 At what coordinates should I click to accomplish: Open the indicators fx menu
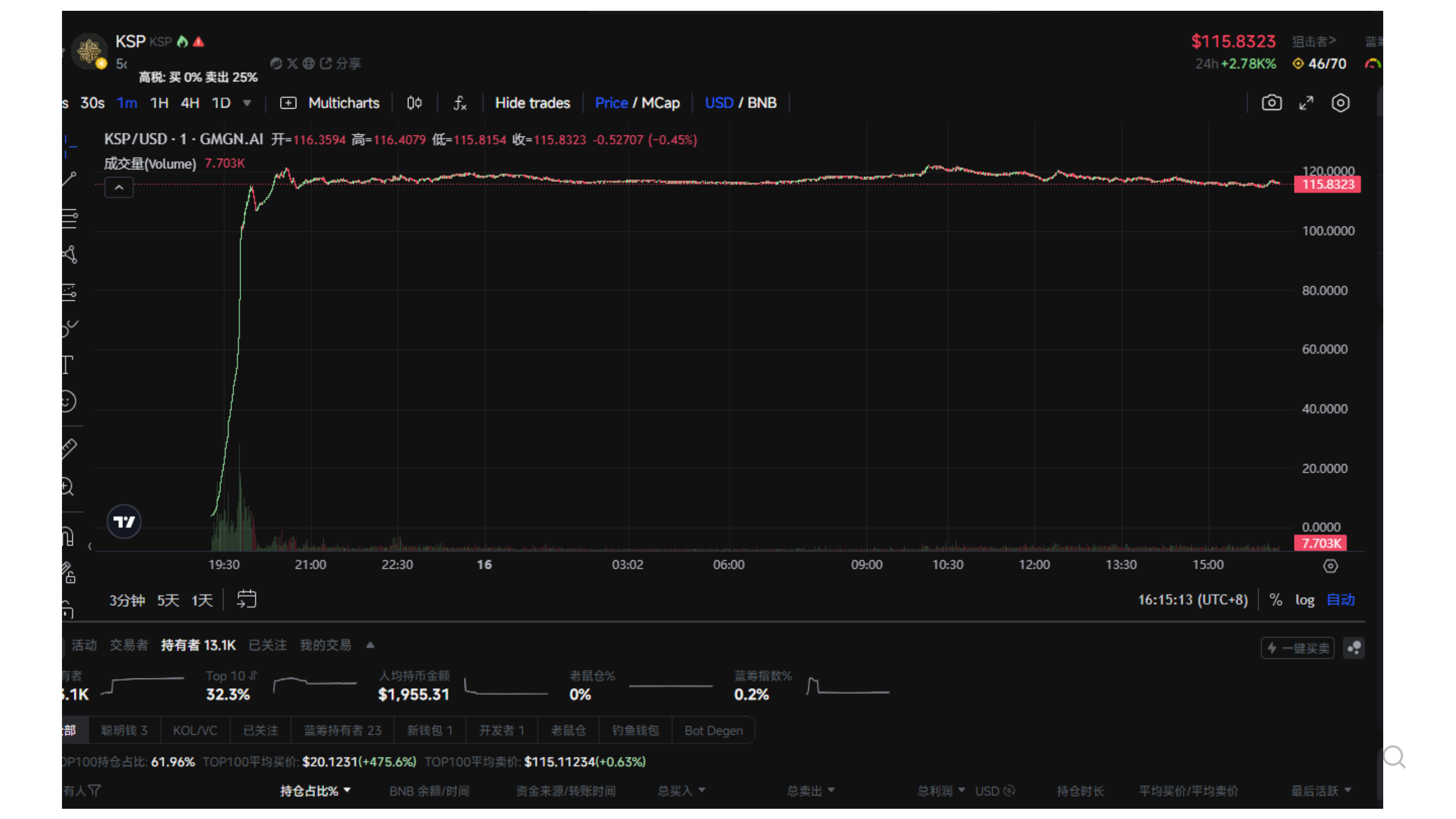click(x=460, y=103)
